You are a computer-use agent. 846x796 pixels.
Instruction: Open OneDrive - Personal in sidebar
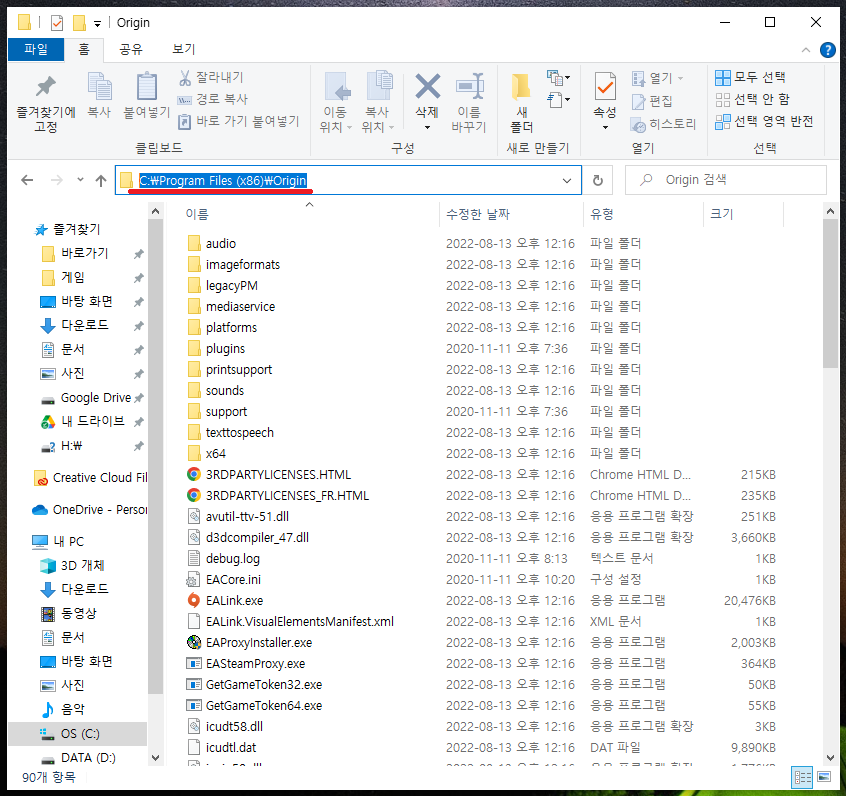click(90, 510)
